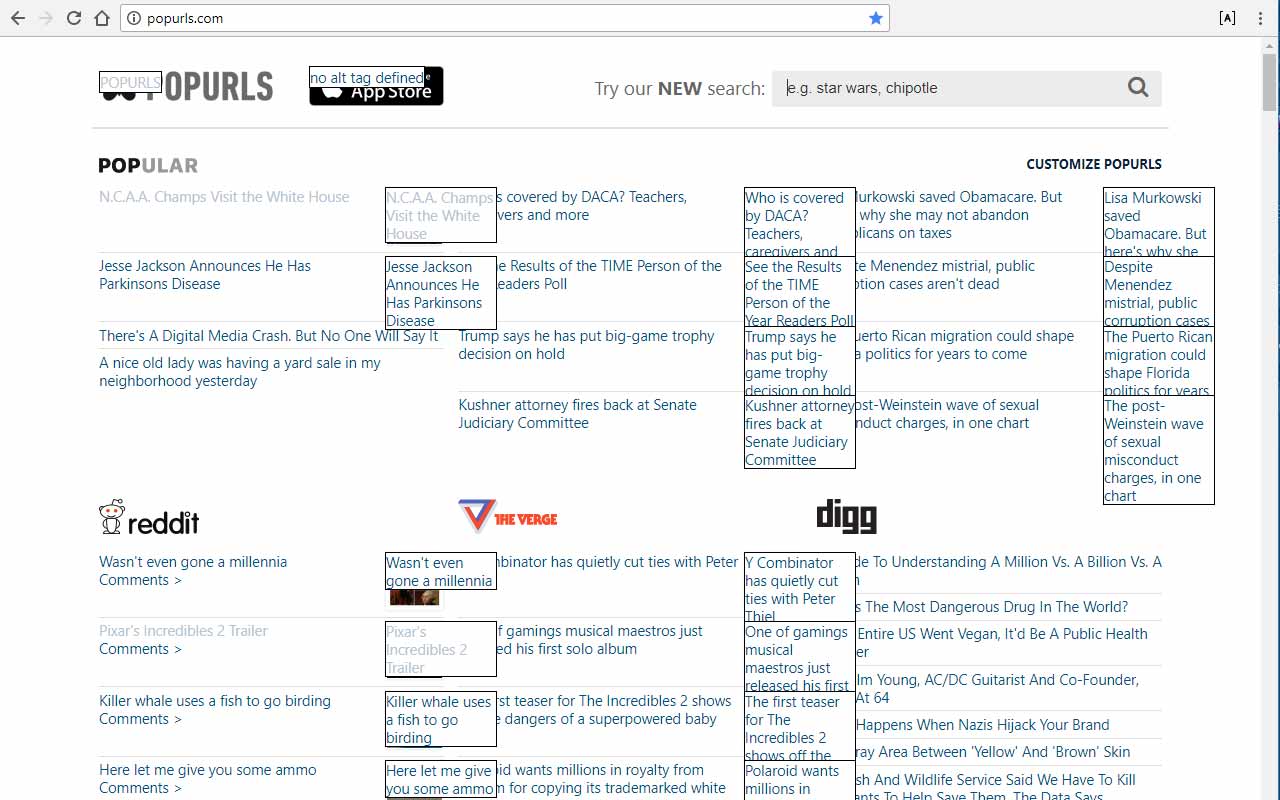
Task: Open Verge story about gamings musical maestros
Action: (x=600, y=640)
